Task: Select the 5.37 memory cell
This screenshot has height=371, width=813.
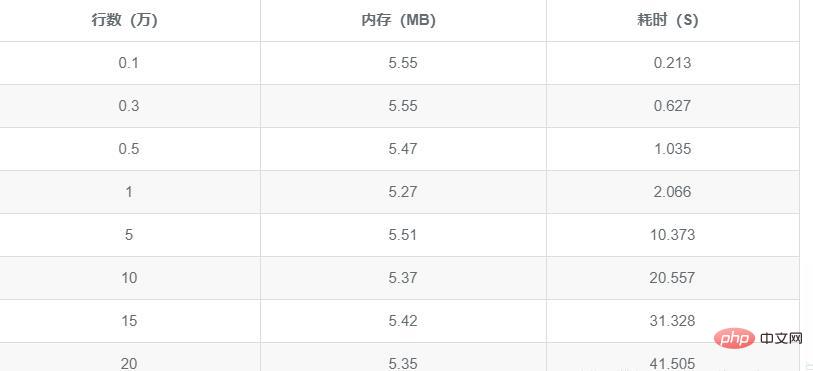Action: pos(403,278)
